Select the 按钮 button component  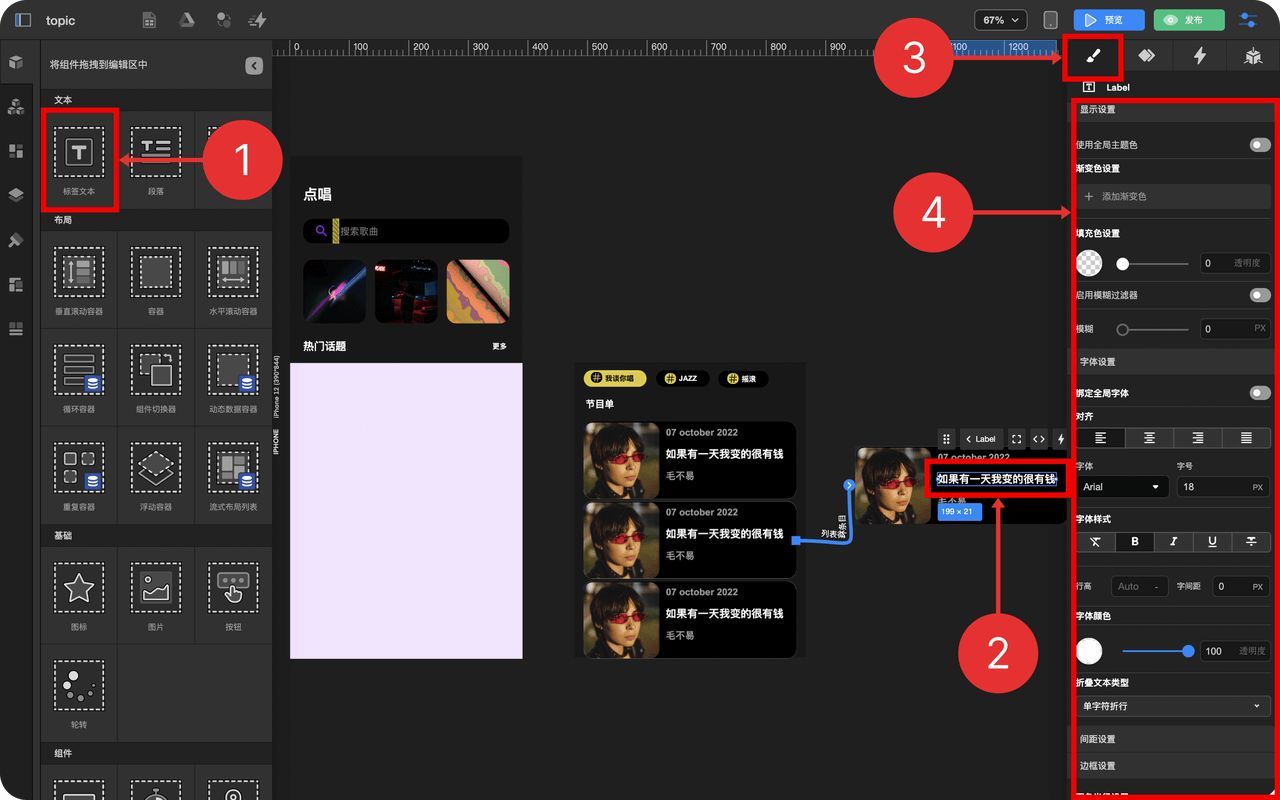(x=233, y=595)
